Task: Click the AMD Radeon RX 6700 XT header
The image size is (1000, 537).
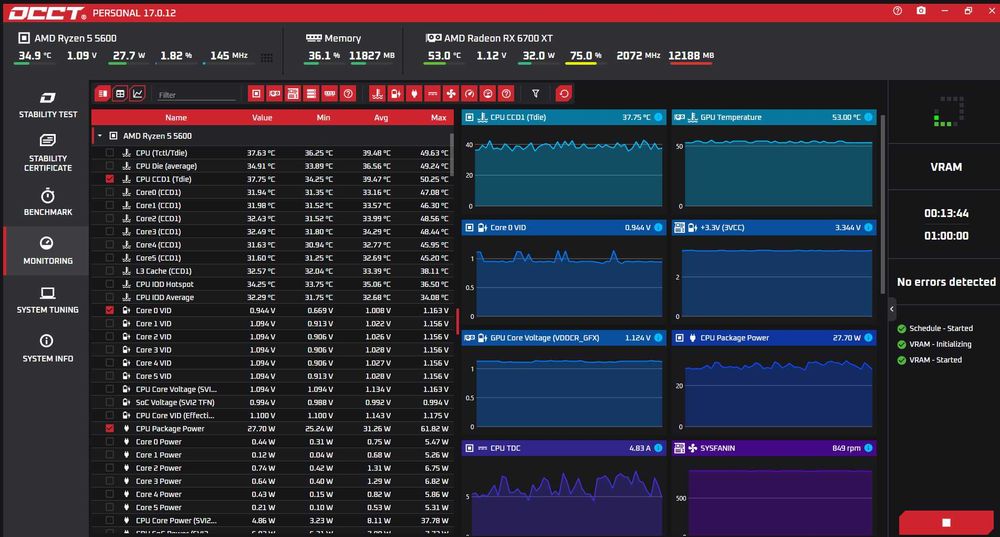Action: (489, 38)
